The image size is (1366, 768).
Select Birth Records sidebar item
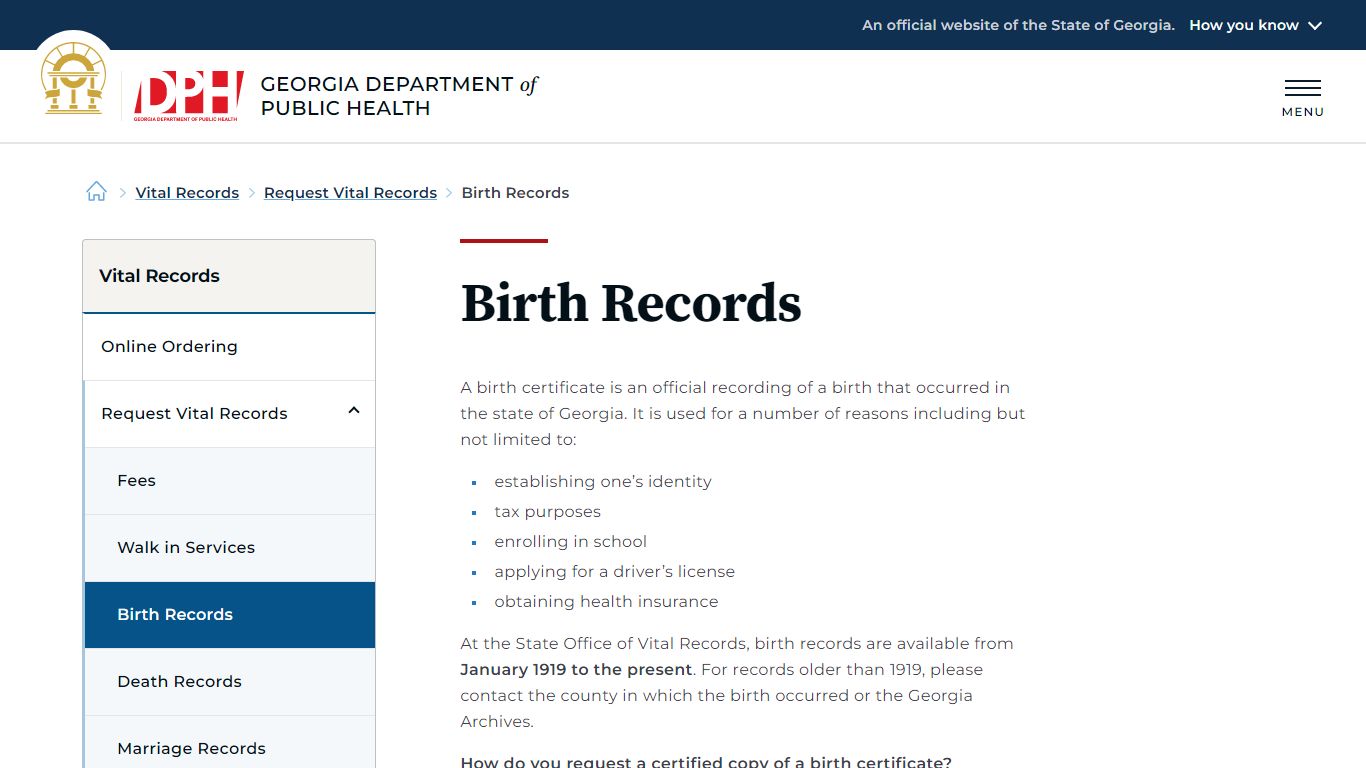(x=229, y=615)
